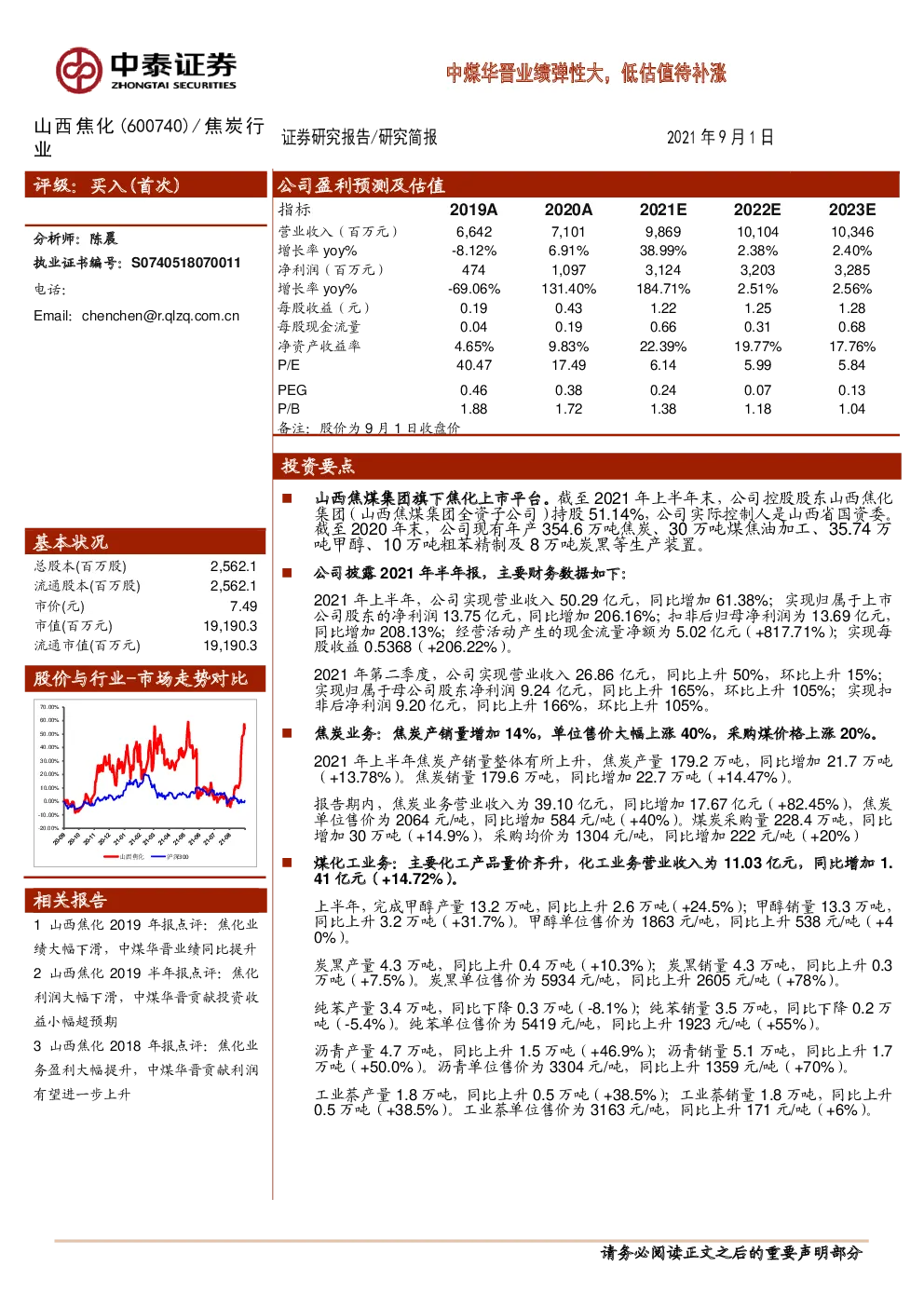Click the 股价与行业-市场走势对比 header
Screen dimensions: 924x1307
(146, 678)
